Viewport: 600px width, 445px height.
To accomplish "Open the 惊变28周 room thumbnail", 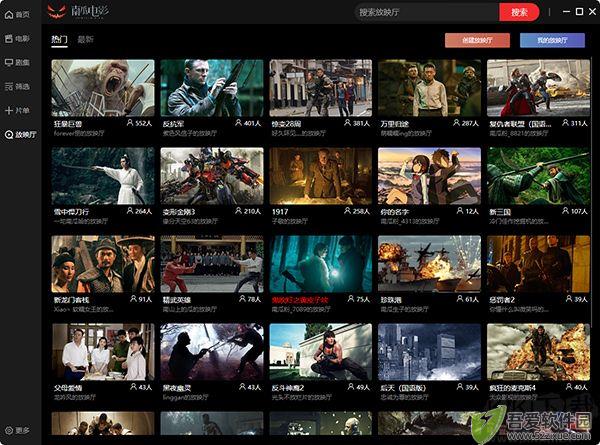I will 321,88.
